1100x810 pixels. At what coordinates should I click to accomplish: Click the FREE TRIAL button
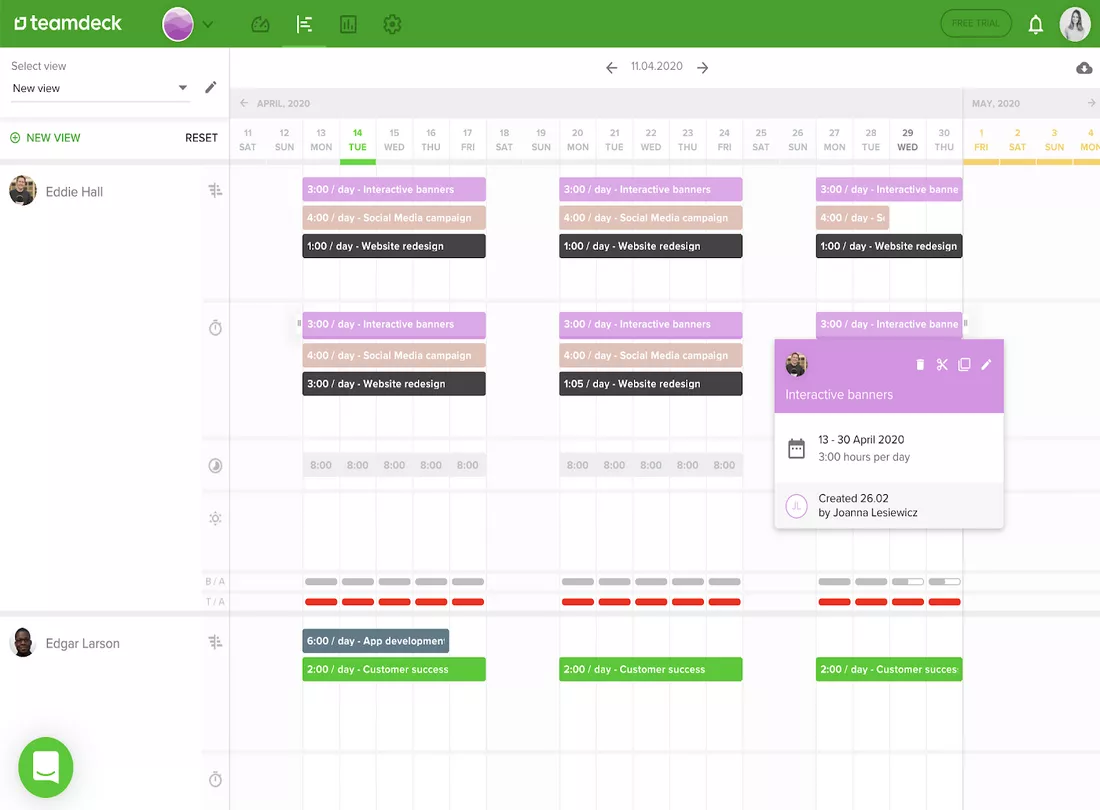[x=975, y=23]
